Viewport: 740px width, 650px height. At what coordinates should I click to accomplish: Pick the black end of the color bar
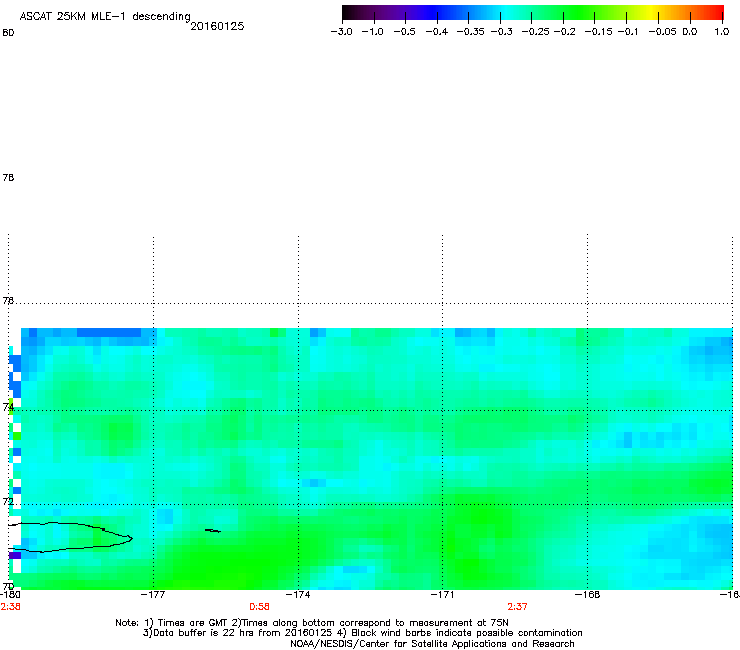tap(349, 12)
